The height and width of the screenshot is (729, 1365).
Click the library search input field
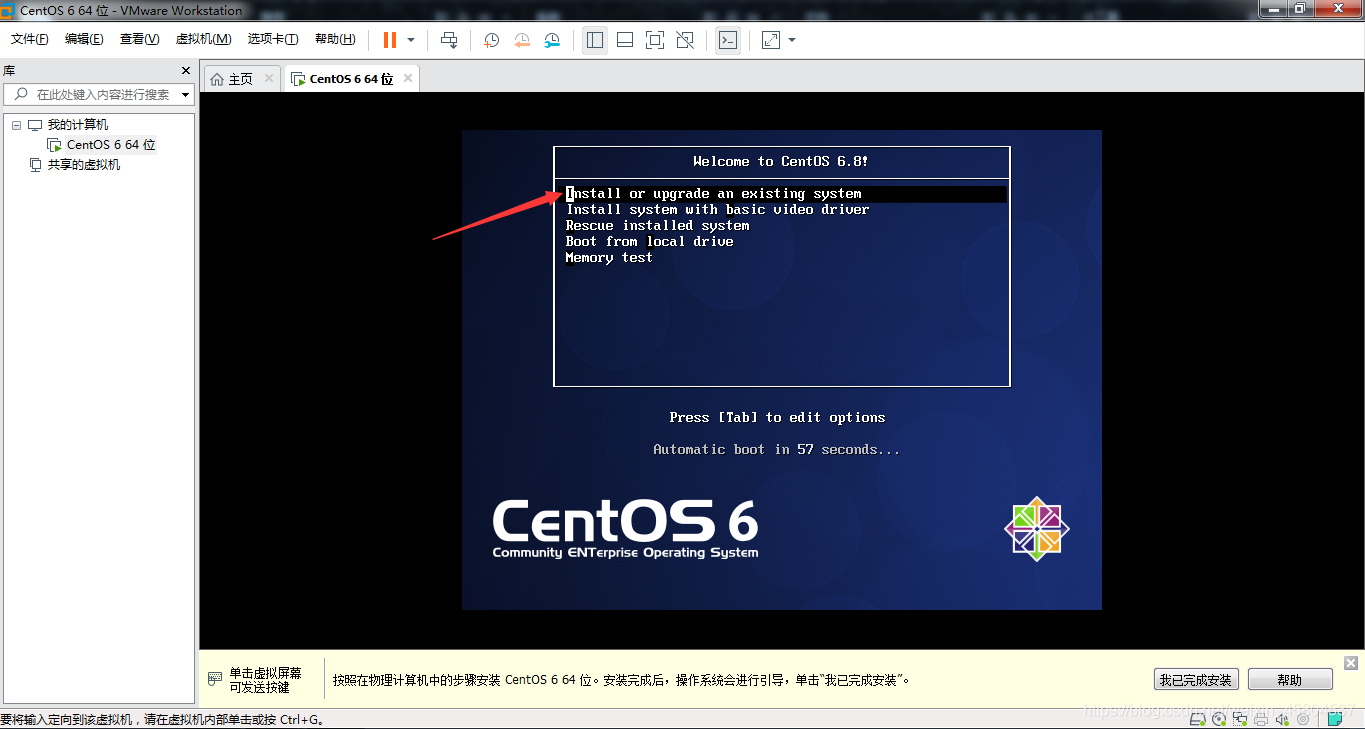(100, 94)
